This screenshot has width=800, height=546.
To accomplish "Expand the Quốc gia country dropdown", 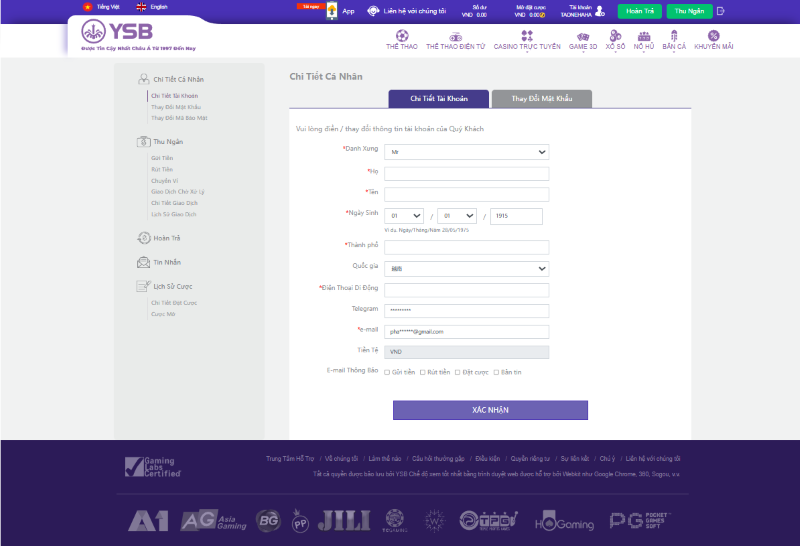I will tap(467, 269).
